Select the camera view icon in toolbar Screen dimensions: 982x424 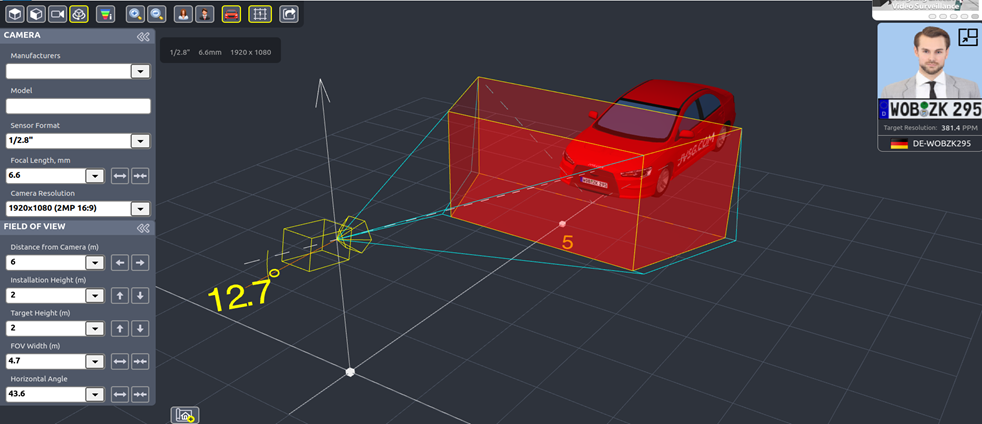pos(57,14)
